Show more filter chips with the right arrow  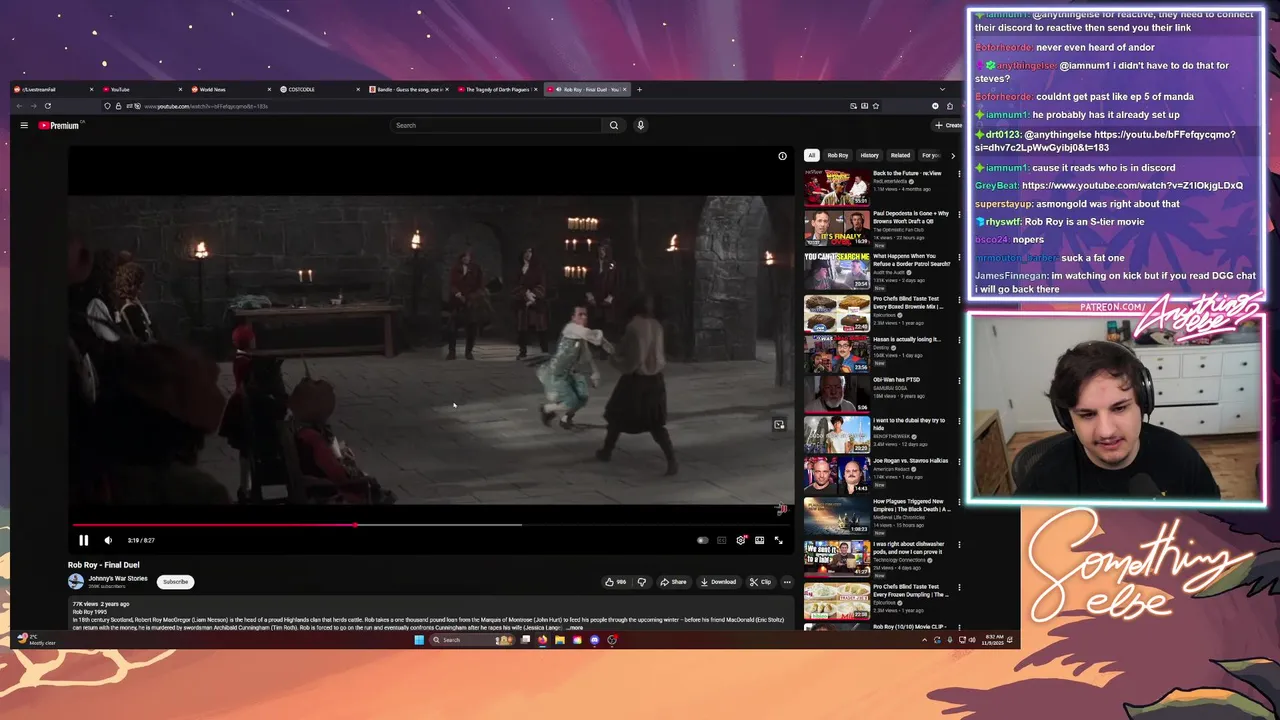952,155
